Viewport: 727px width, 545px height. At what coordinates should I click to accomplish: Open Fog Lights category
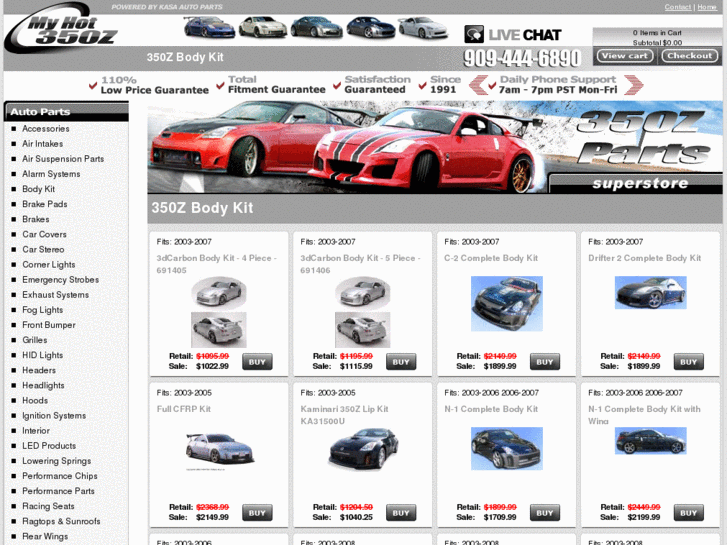tap(43, 310)
